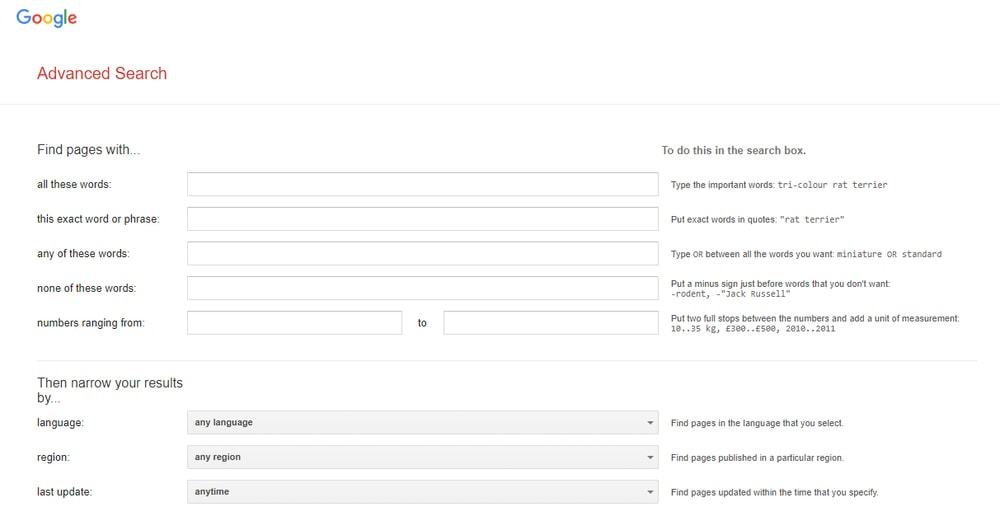Screen dimensions: 1000x507
Task: Focus the starting number range field
Action: tap(294, 323)
